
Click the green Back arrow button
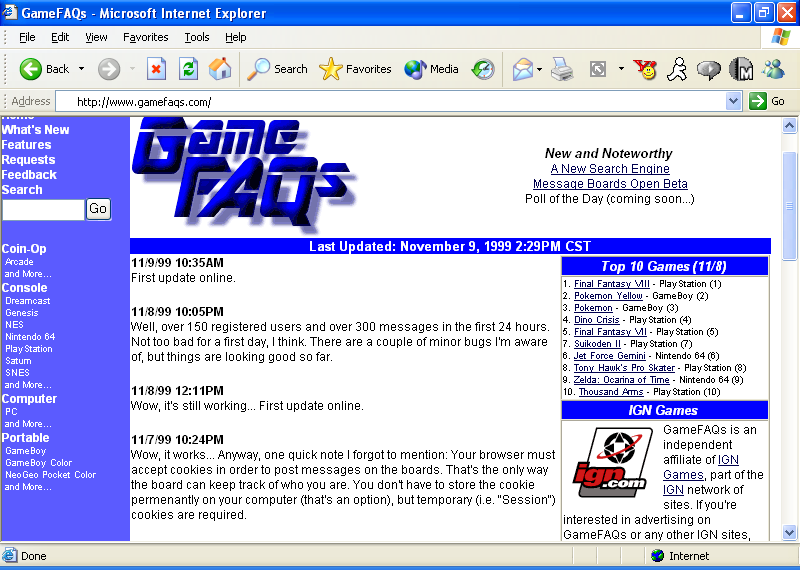point(31,69)
